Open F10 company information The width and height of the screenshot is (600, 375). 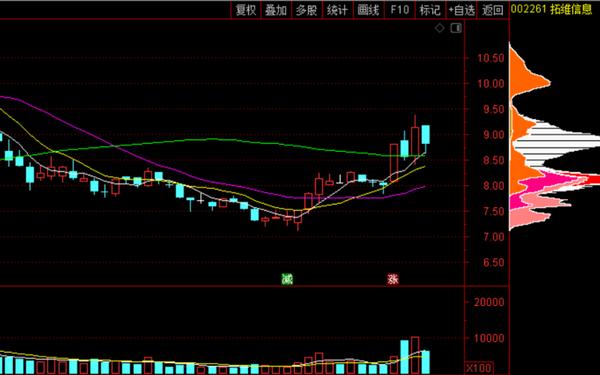click(x=399, y=10)
